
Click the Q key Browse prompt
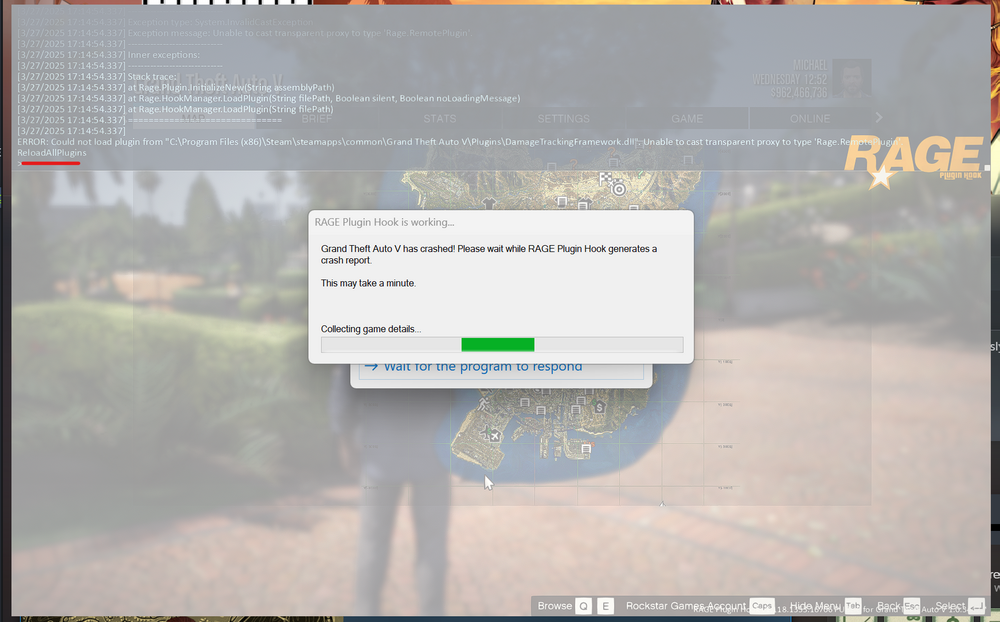tap(584, 605)
